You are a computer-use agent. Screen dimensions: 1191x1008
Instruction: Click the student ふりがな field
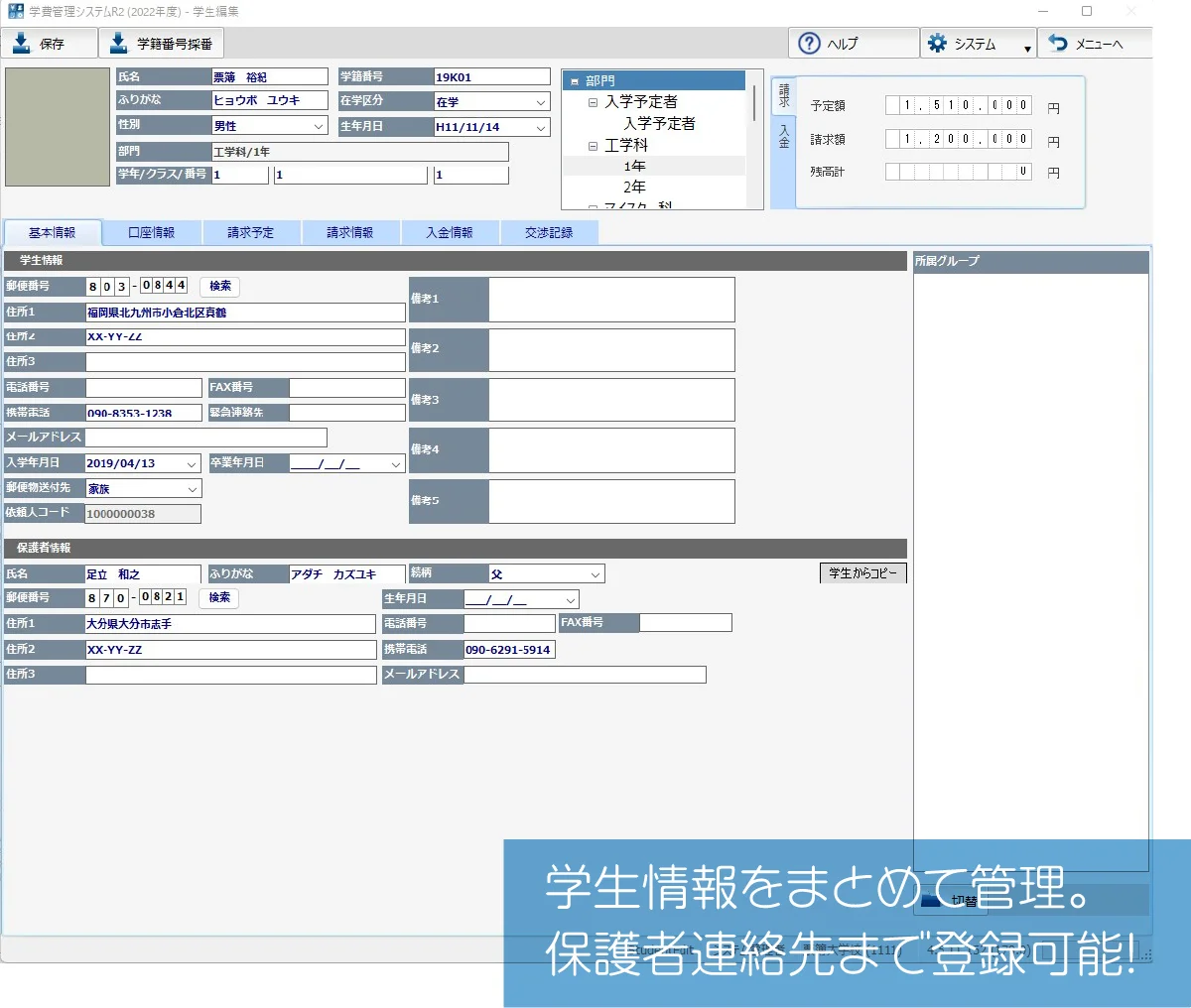coord(270,100)
